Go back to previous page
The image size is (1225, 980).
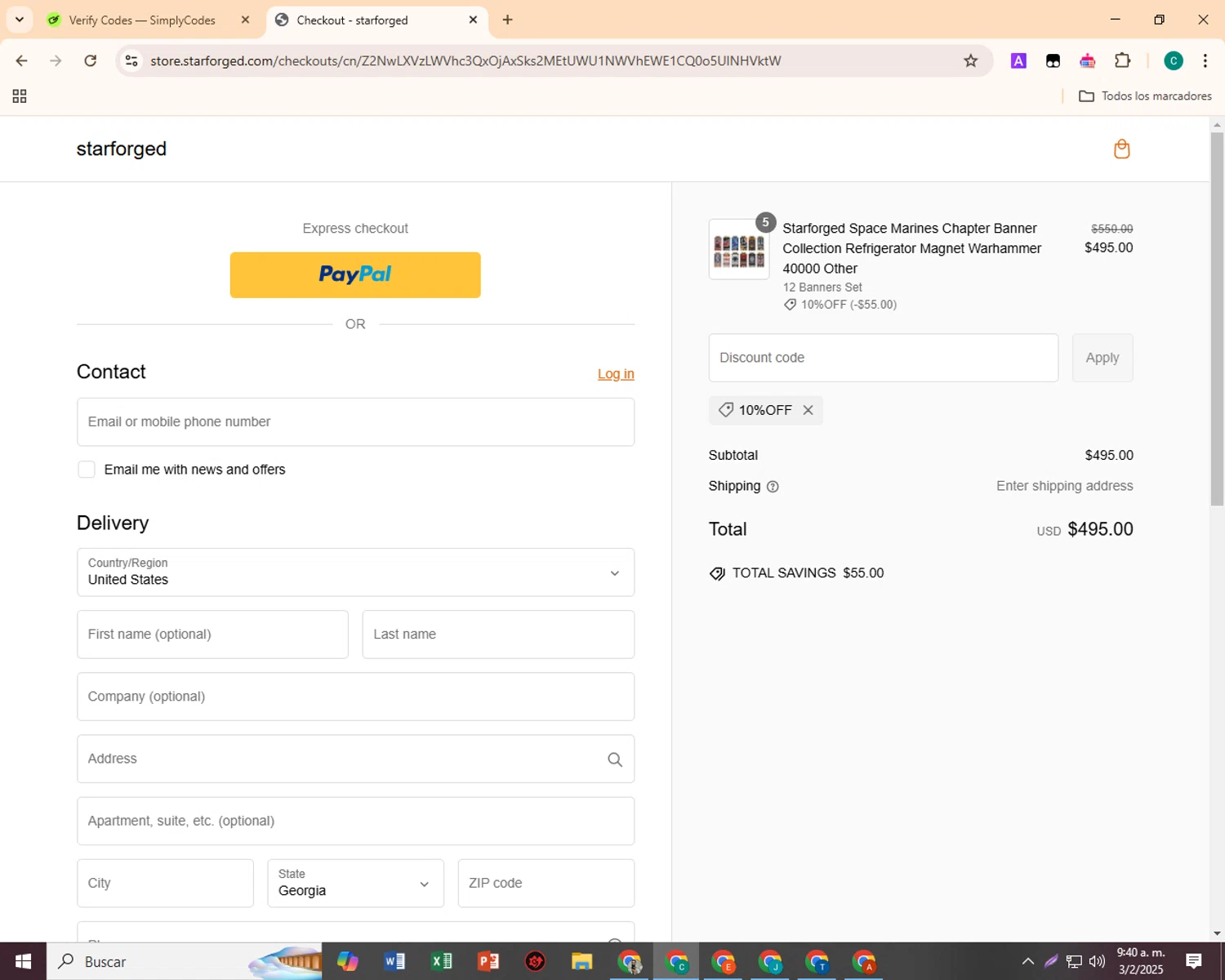(x=22, y=60)
